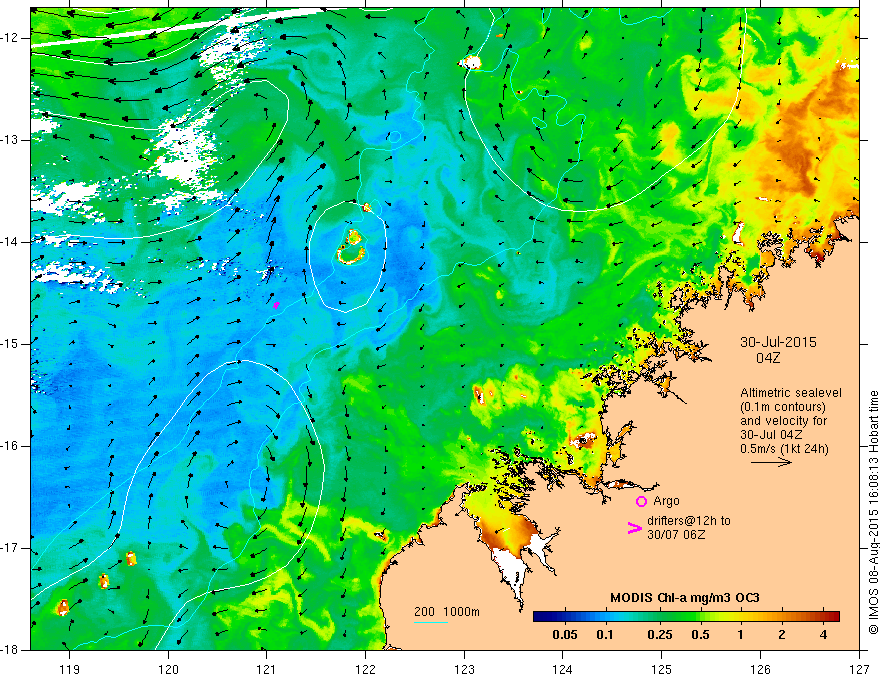Click the 'Argo' legend label

(x=666, y=501)
